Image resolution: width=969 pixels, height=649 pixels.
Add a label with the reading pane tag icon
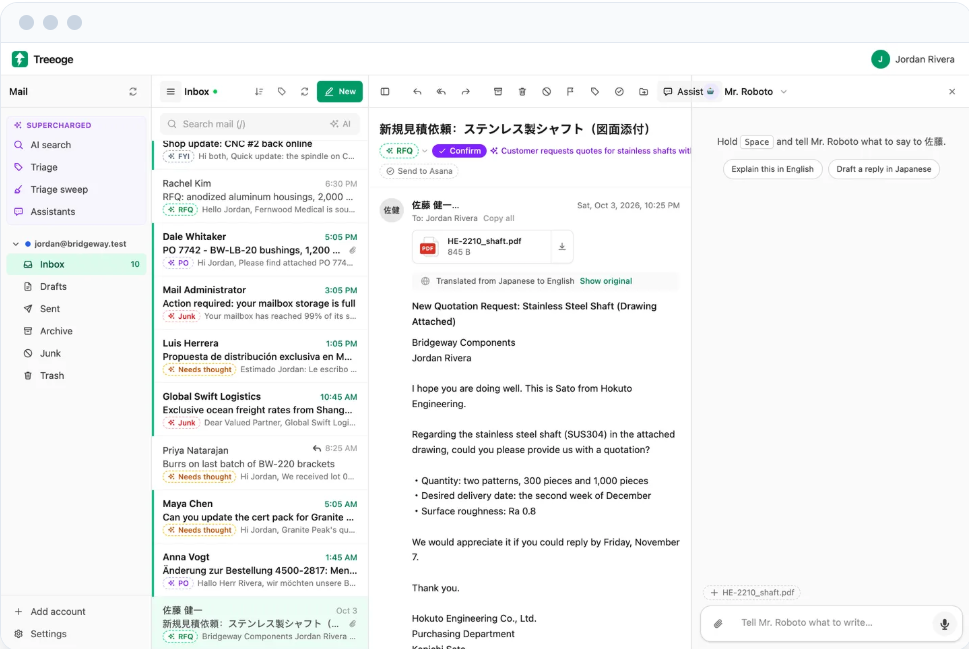tap(595, 91)
